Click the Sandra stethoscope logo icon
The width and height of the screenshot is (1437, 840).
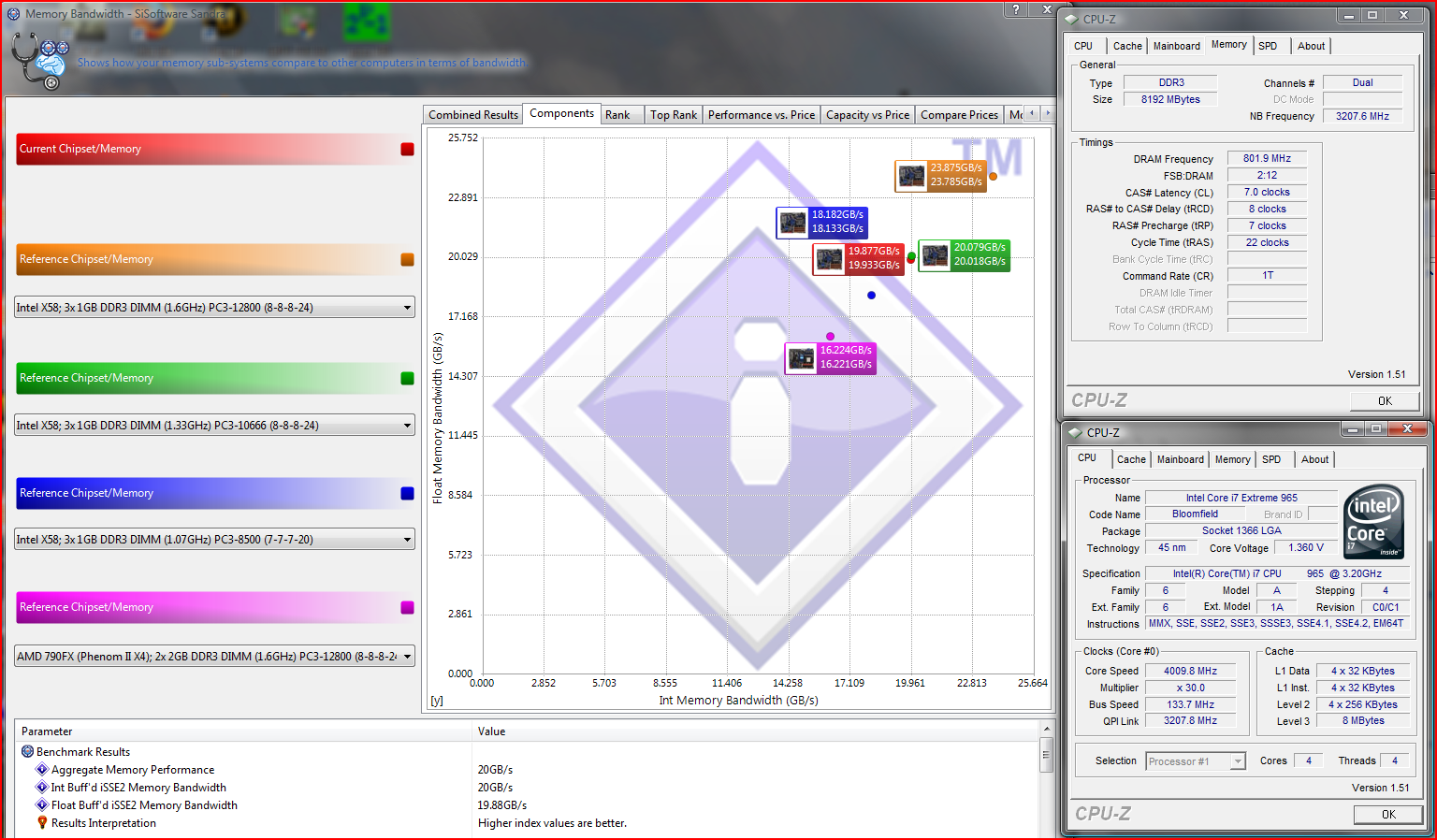coord(39,61)
